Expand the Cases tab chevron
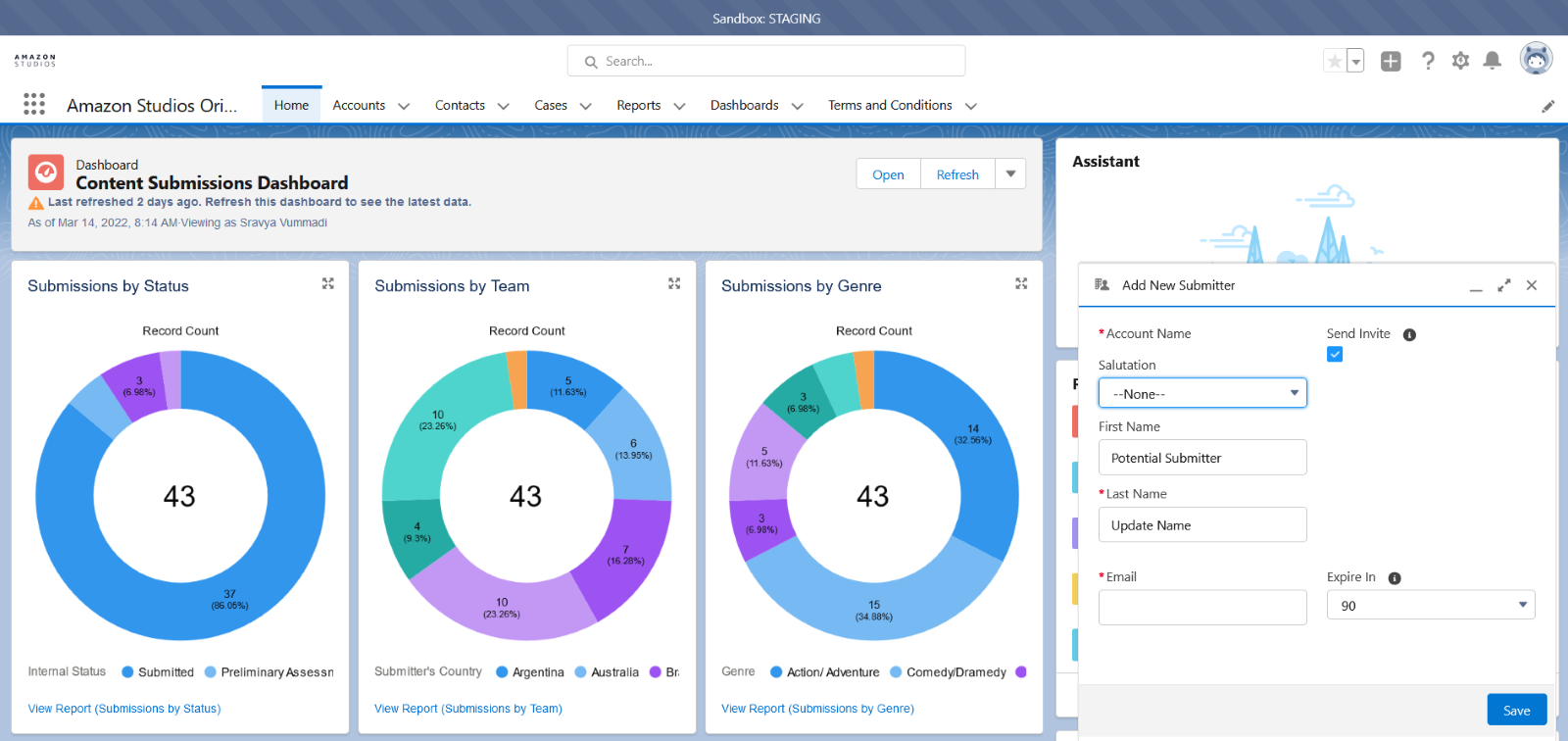1568x741 pixels. click(x=586, y=106)
